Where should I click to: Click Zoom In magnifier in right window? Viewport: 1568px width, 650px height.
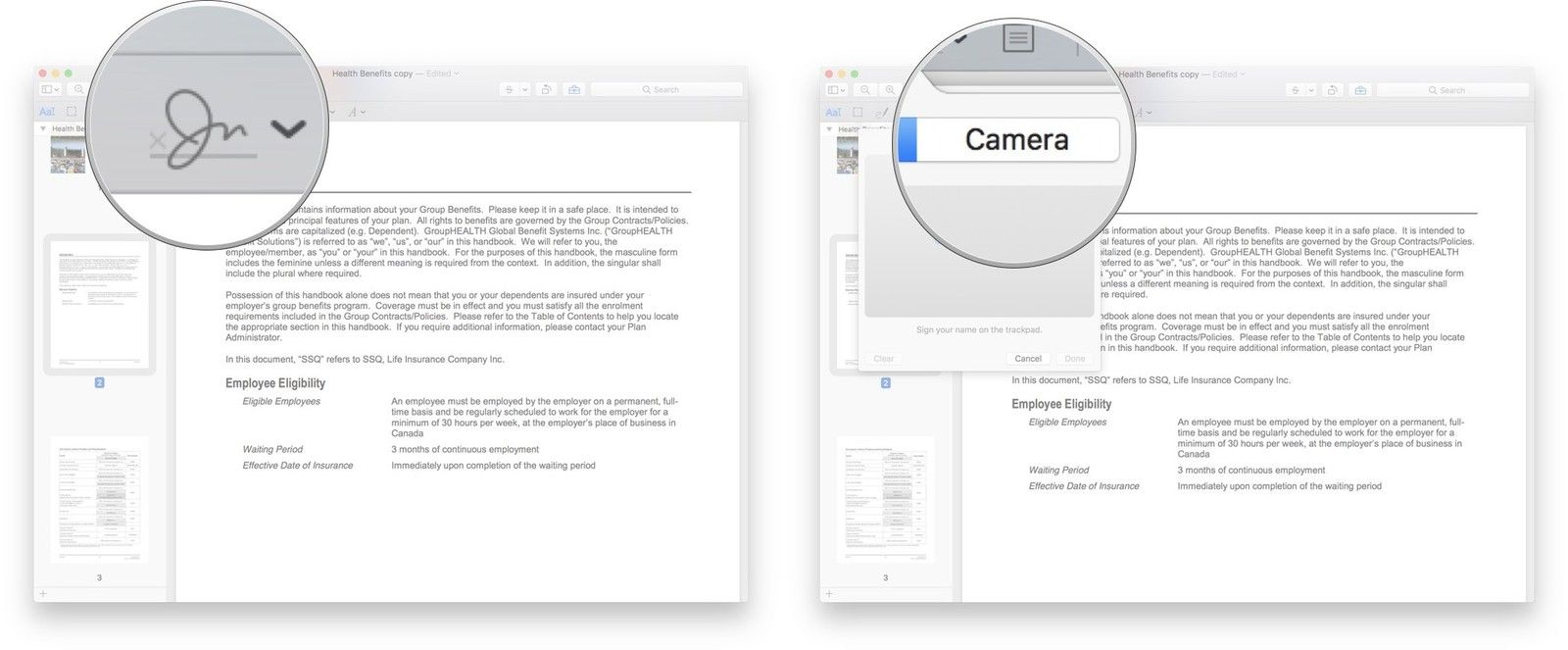tap(890, 90)
